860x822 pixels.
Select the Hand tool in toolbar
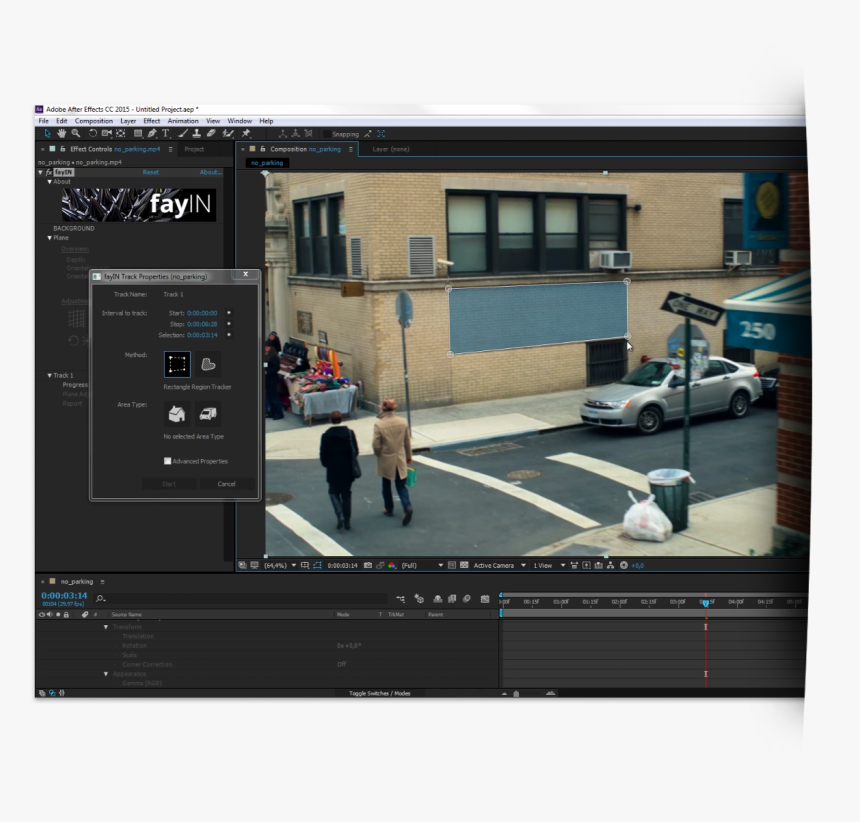pos(61,133)
